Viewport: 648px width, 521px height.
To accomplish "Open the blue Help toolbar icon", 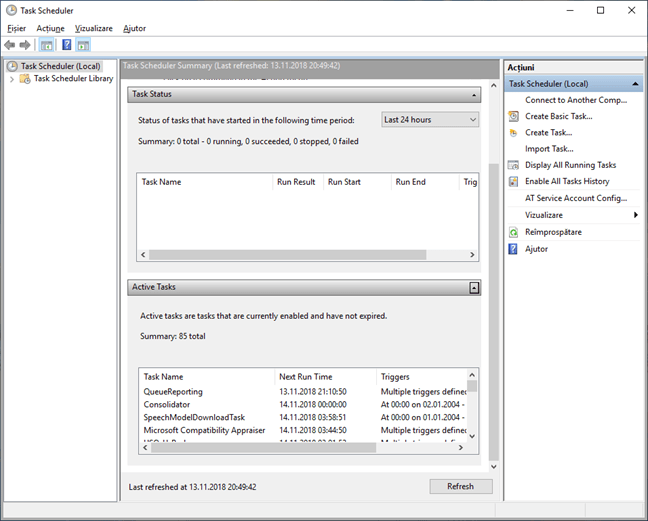I will (67, 45).
